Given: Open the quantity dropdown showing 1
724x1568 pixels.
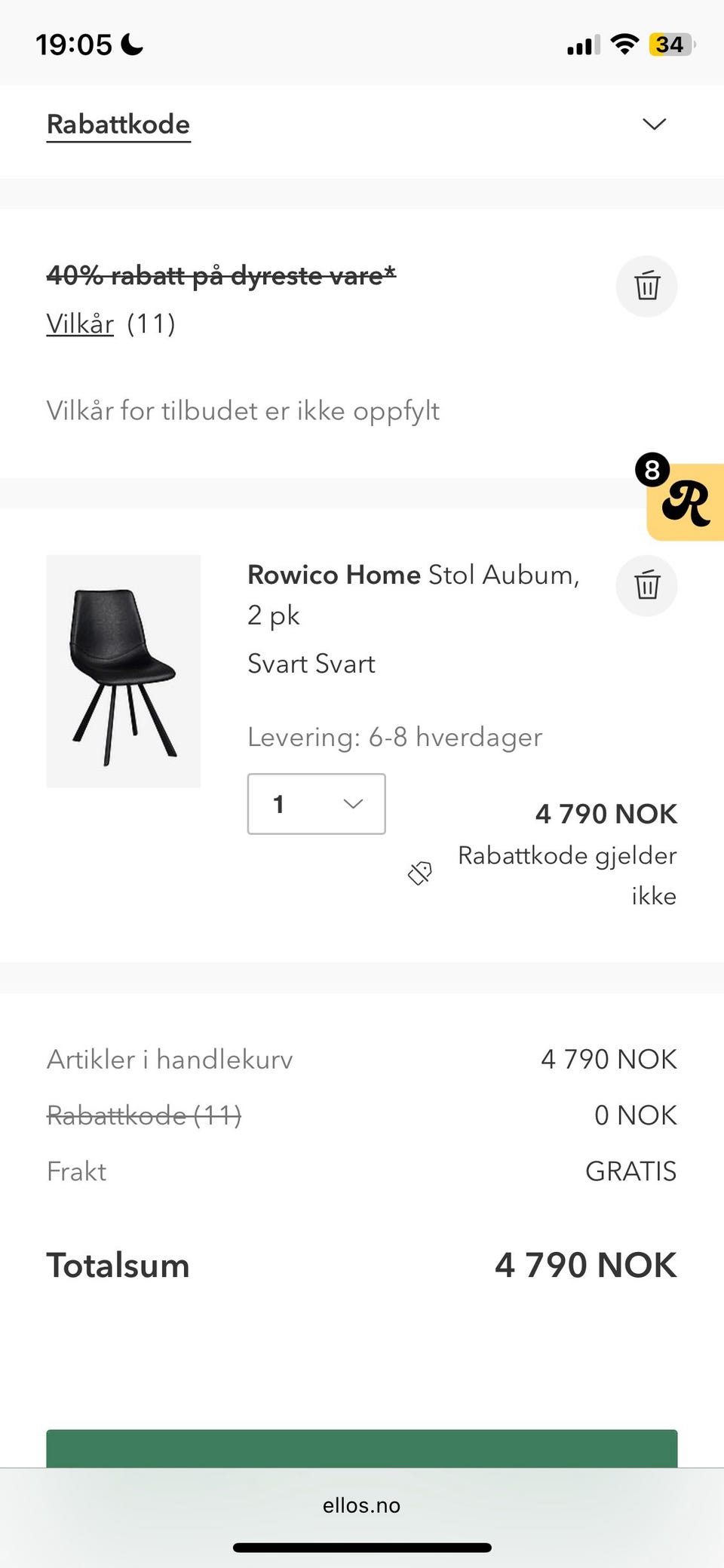Looking at the screenshot, I should tap(316, 804).
